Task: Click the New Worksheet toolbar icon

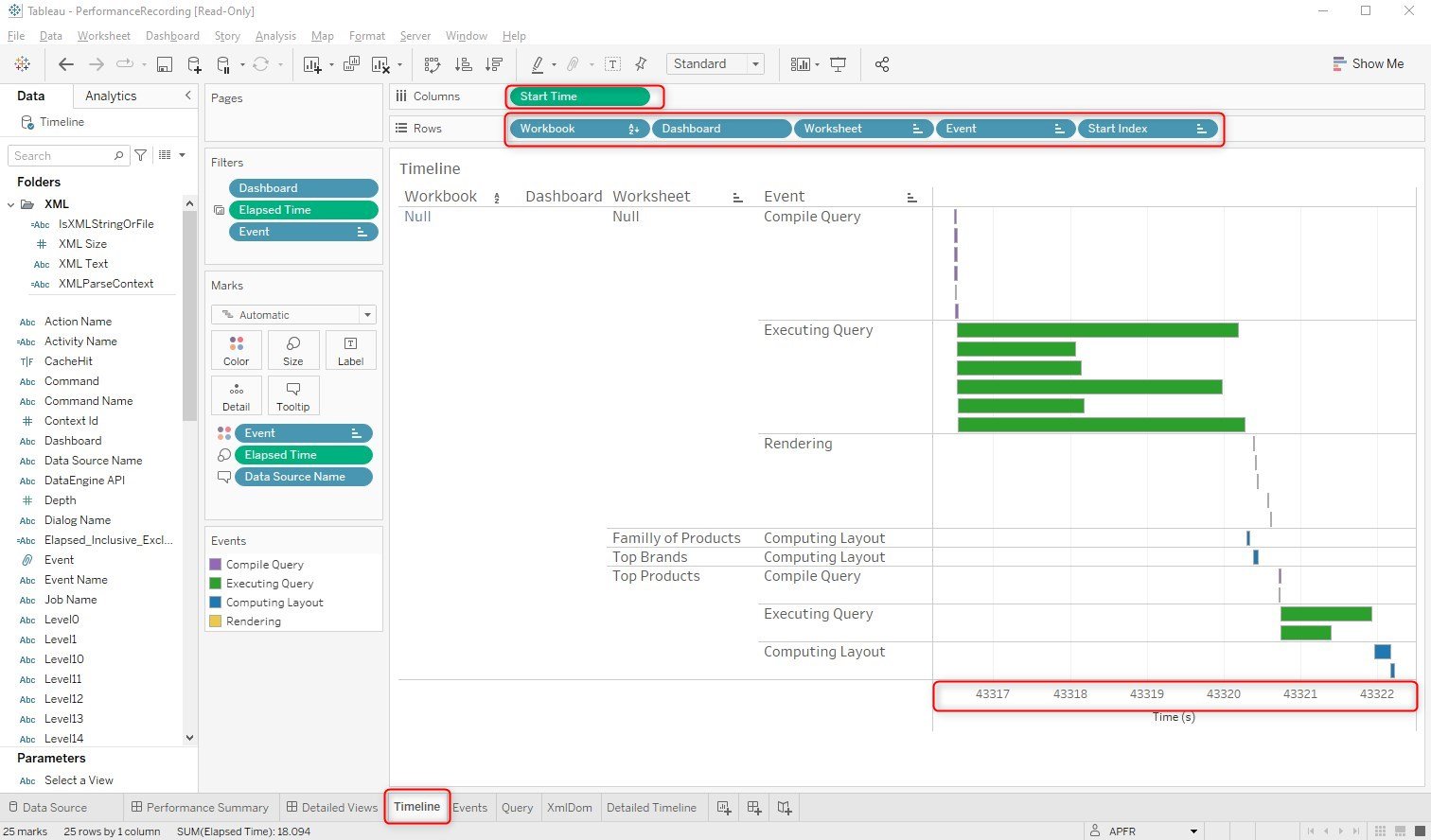Action: click(x=311, y=64)
